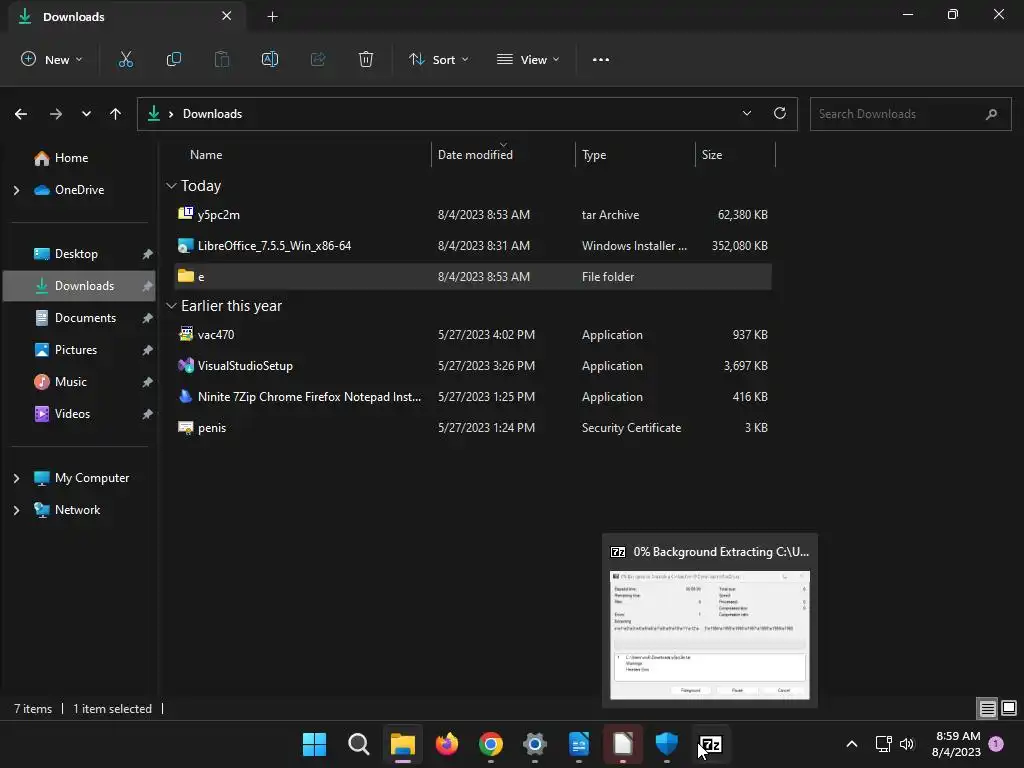
Task: Click the 7-Zip extracting preview thumbnail
Action: [x=710, y=635]
